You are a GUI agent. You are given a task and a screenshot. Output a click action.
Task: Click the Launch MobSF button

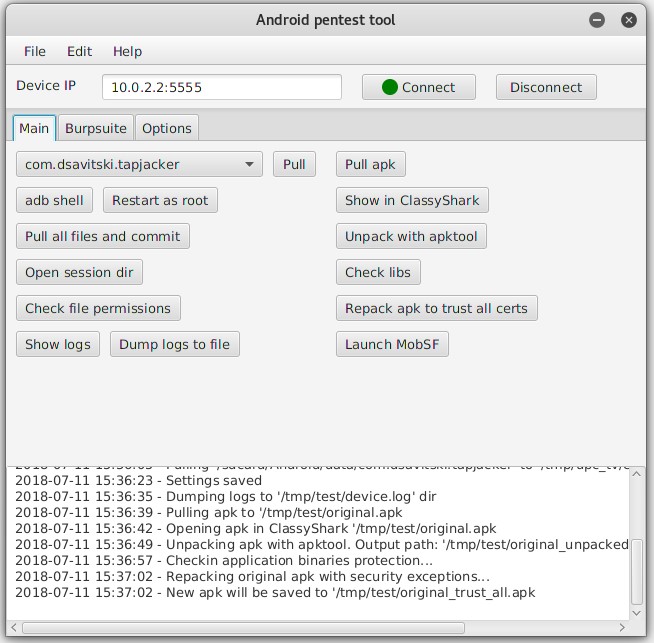pyautogui.click(x=392, y=344)
